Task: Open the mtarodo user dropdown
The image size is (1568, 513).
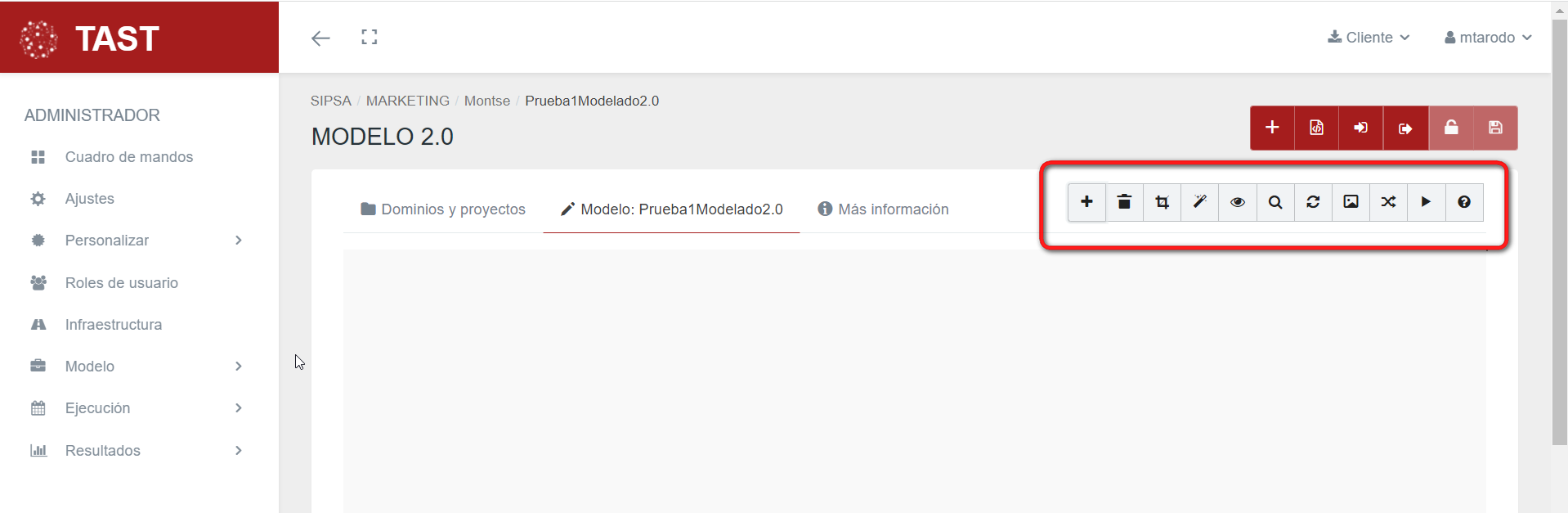Action: 1488,38
